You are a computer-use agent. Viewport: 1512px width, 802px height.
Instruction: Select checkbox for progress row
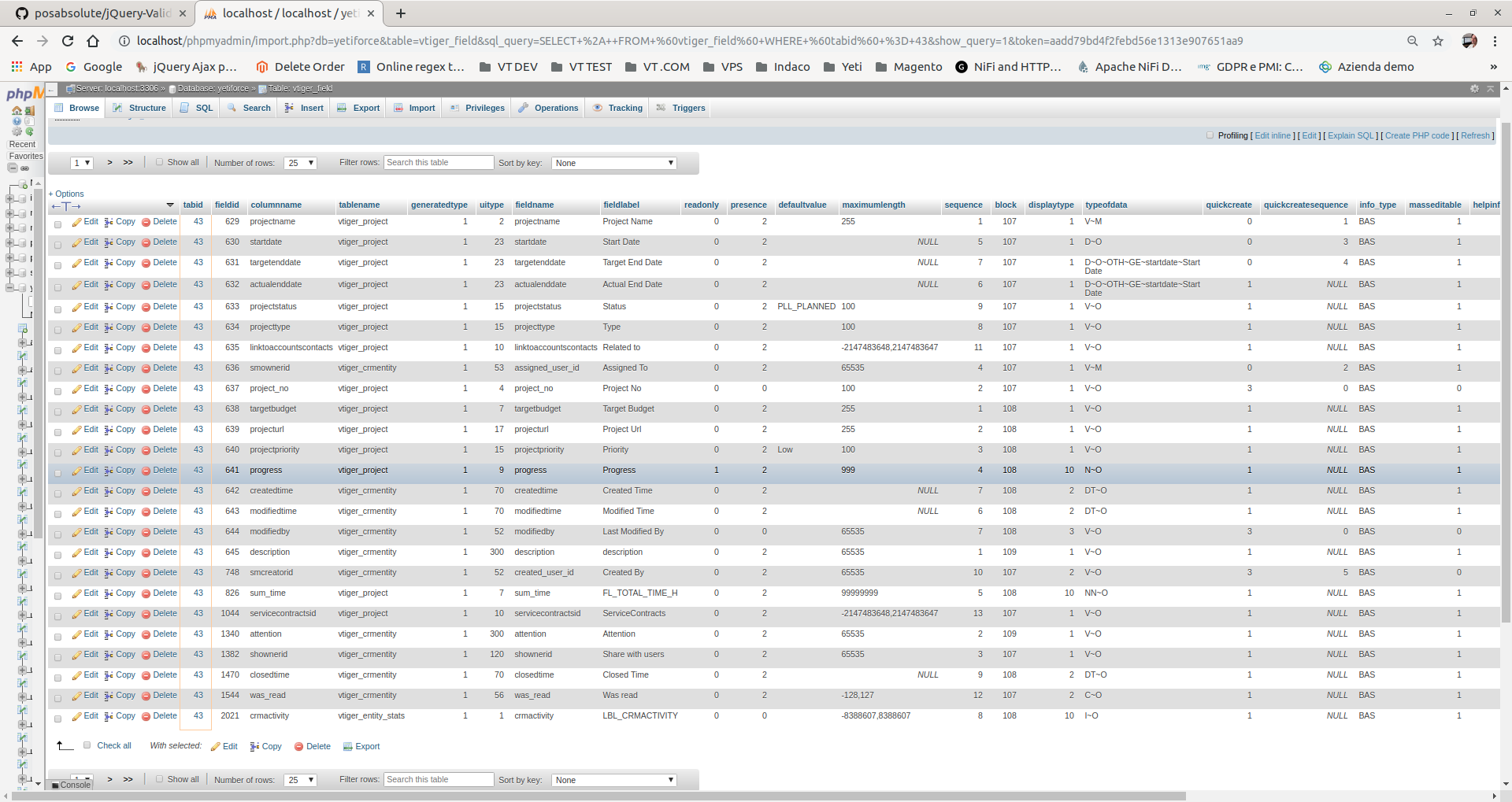coord(57,473)
